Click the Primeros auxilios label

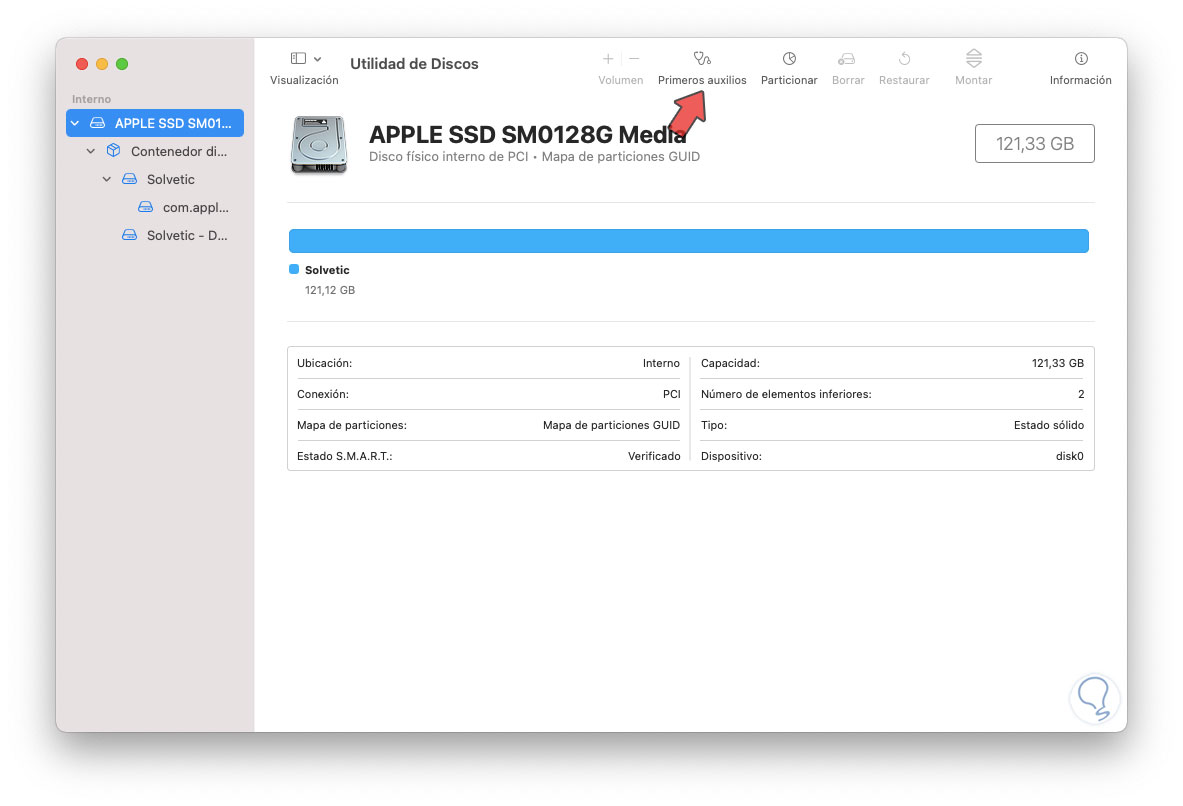coord(702,80)
